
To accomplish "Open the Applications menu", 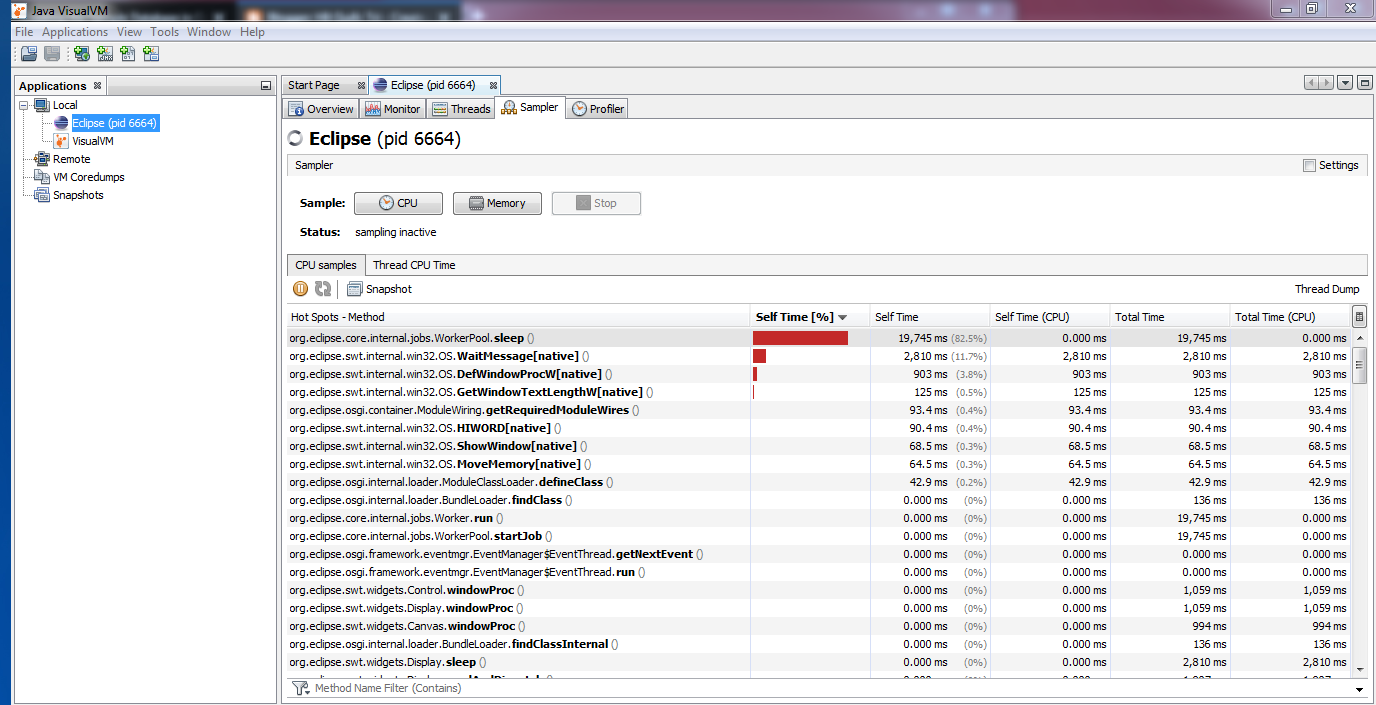I will (74, 31).
